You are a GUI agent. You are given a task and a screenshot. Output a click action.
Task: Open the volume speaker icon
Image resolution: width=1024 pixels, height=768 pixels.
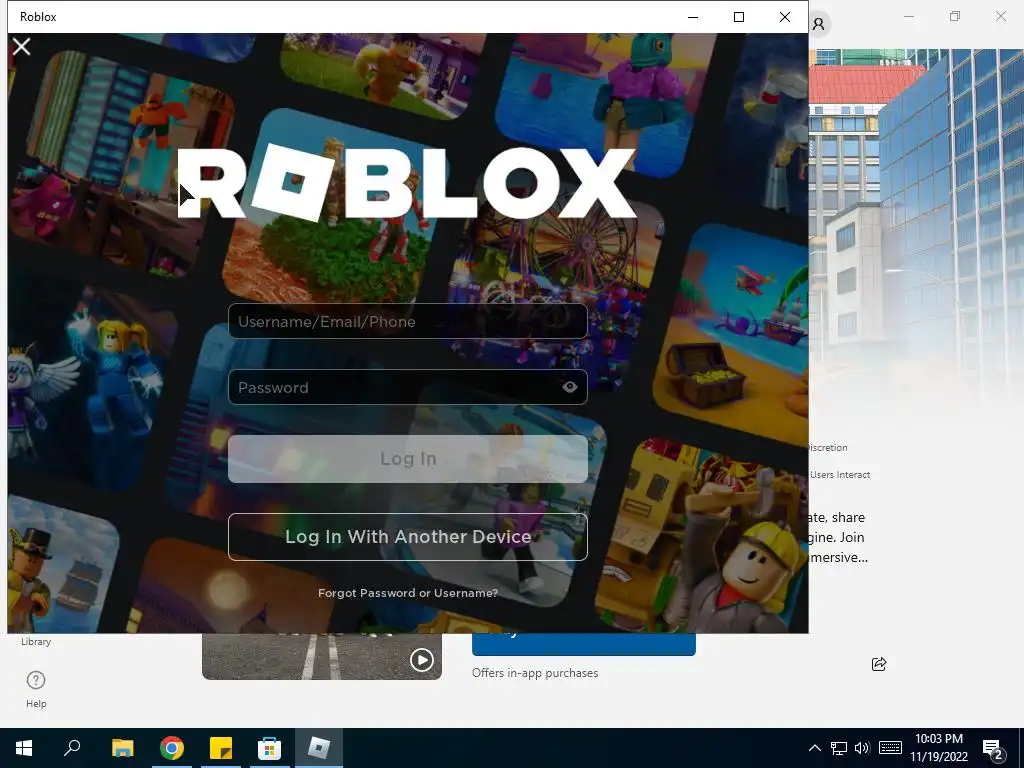pos(862,748)
